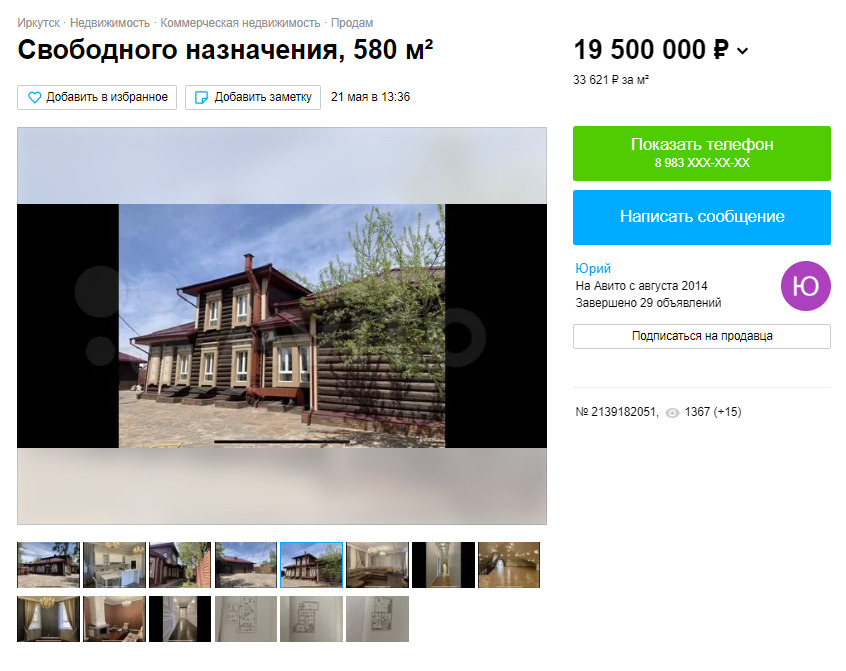The width and height of the screenshot is (846, 671).
Task: Click the heart icon to add to favorites
Action: pyautogui.click(x=34, y=98)
